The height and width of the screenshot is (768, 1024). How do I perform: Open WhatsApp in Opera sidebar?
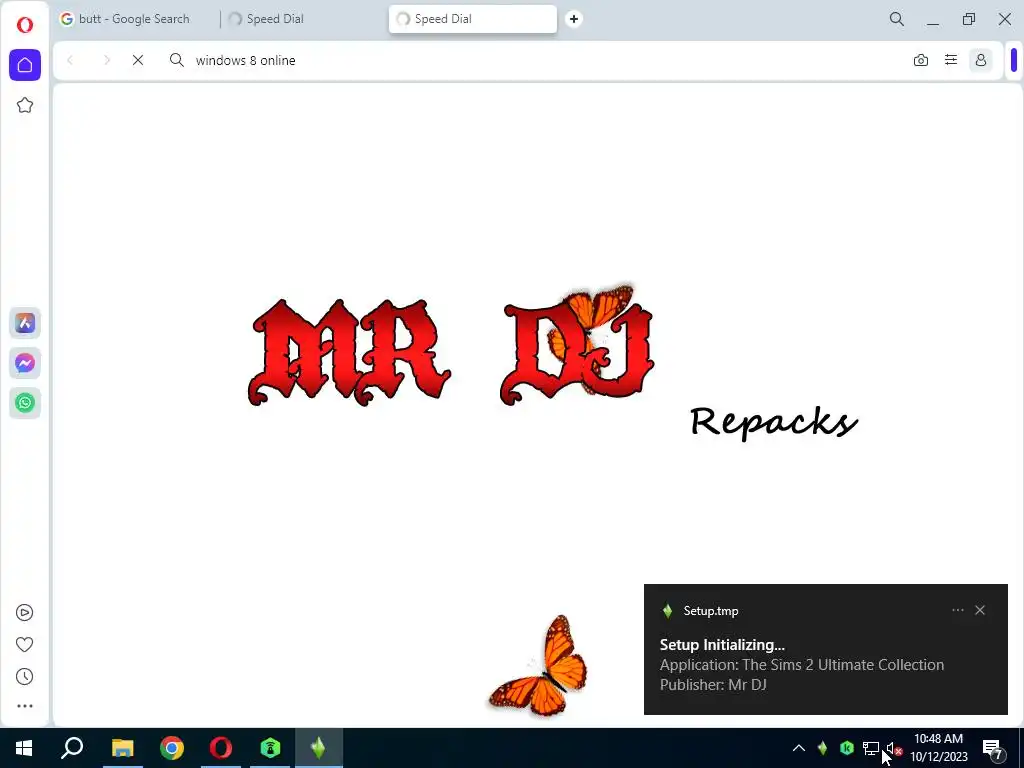pyautogui.click(x=25, y=403)
